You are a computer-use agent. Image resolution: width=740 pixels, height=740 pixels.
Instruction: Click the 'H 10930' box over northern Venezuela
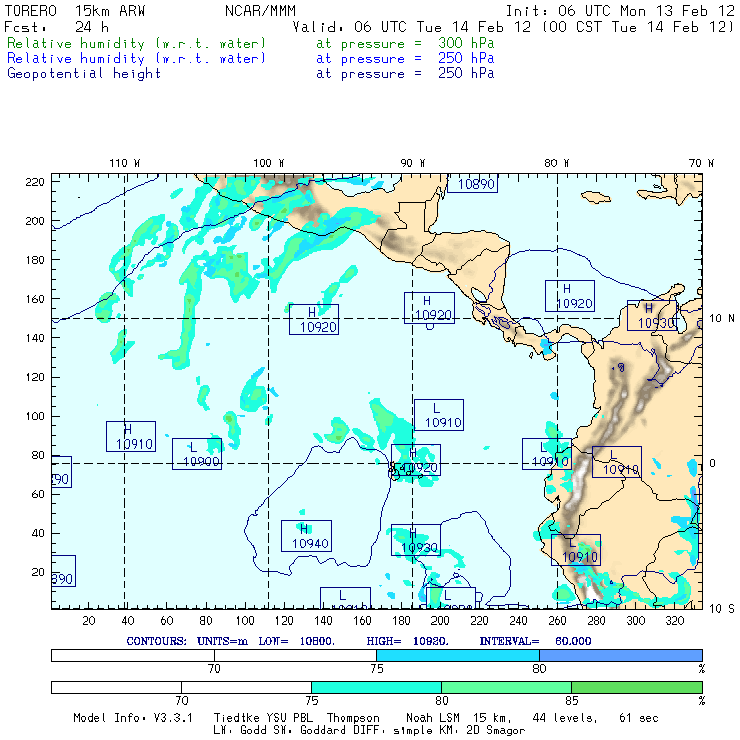[652, 315]
